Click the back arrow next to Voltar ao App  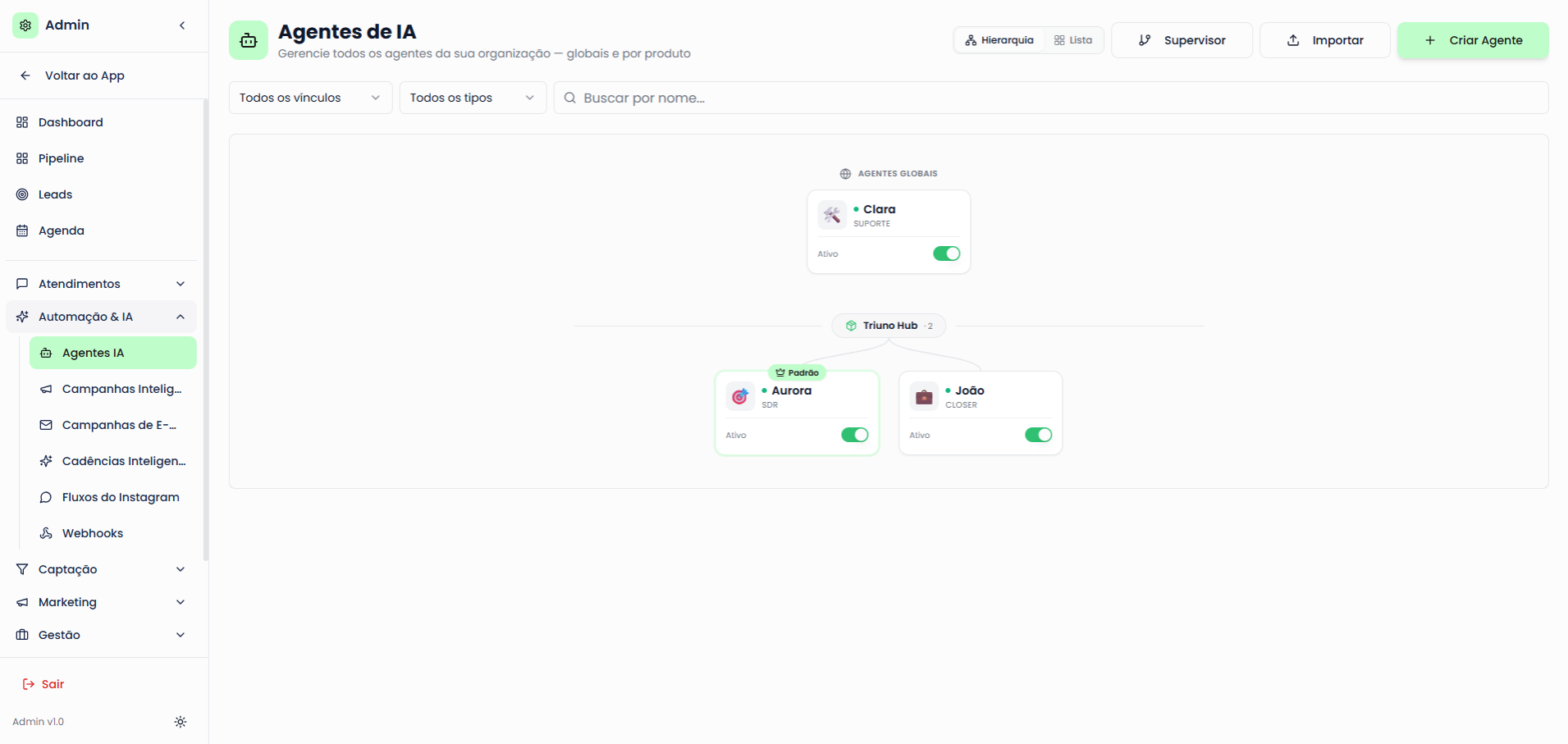pyautogui.click(x=25, y=75)
